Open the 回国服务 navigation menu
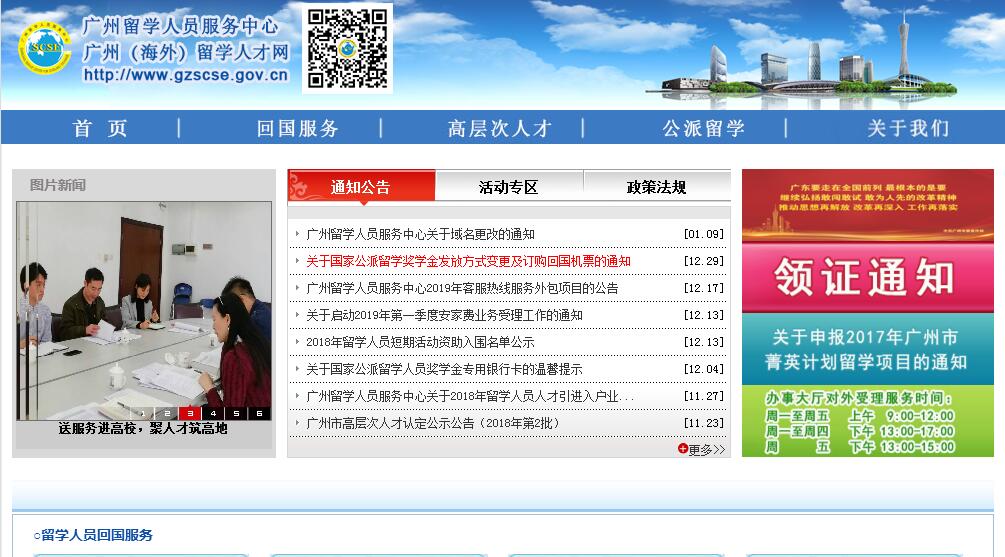Image resolution: width=1005 pixels, height=557 pixels. (298, 128)
